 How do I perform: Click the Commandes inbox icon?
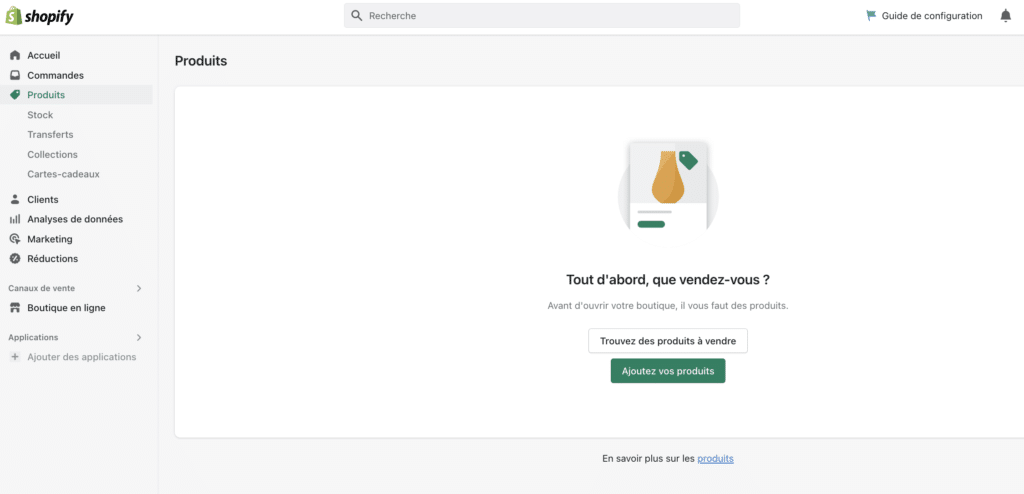point(15,75)
